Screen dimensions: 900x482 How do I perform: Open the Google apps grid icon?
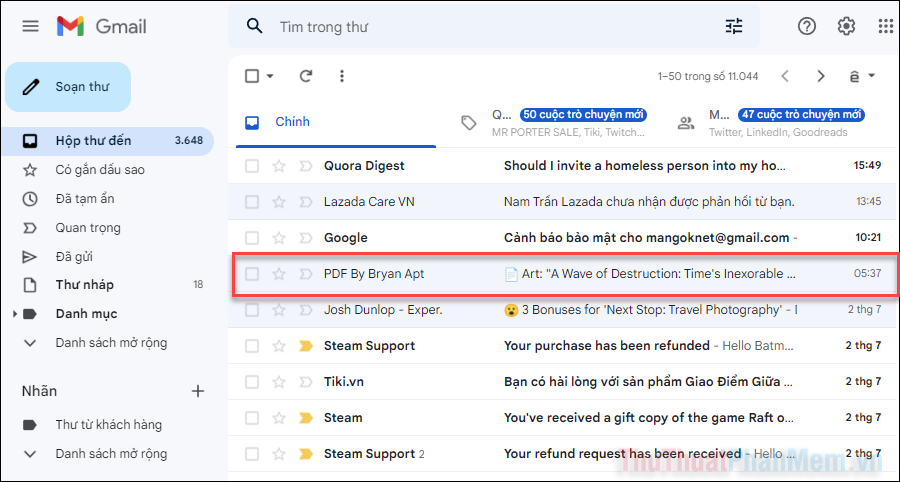click(x=887, y=26)
